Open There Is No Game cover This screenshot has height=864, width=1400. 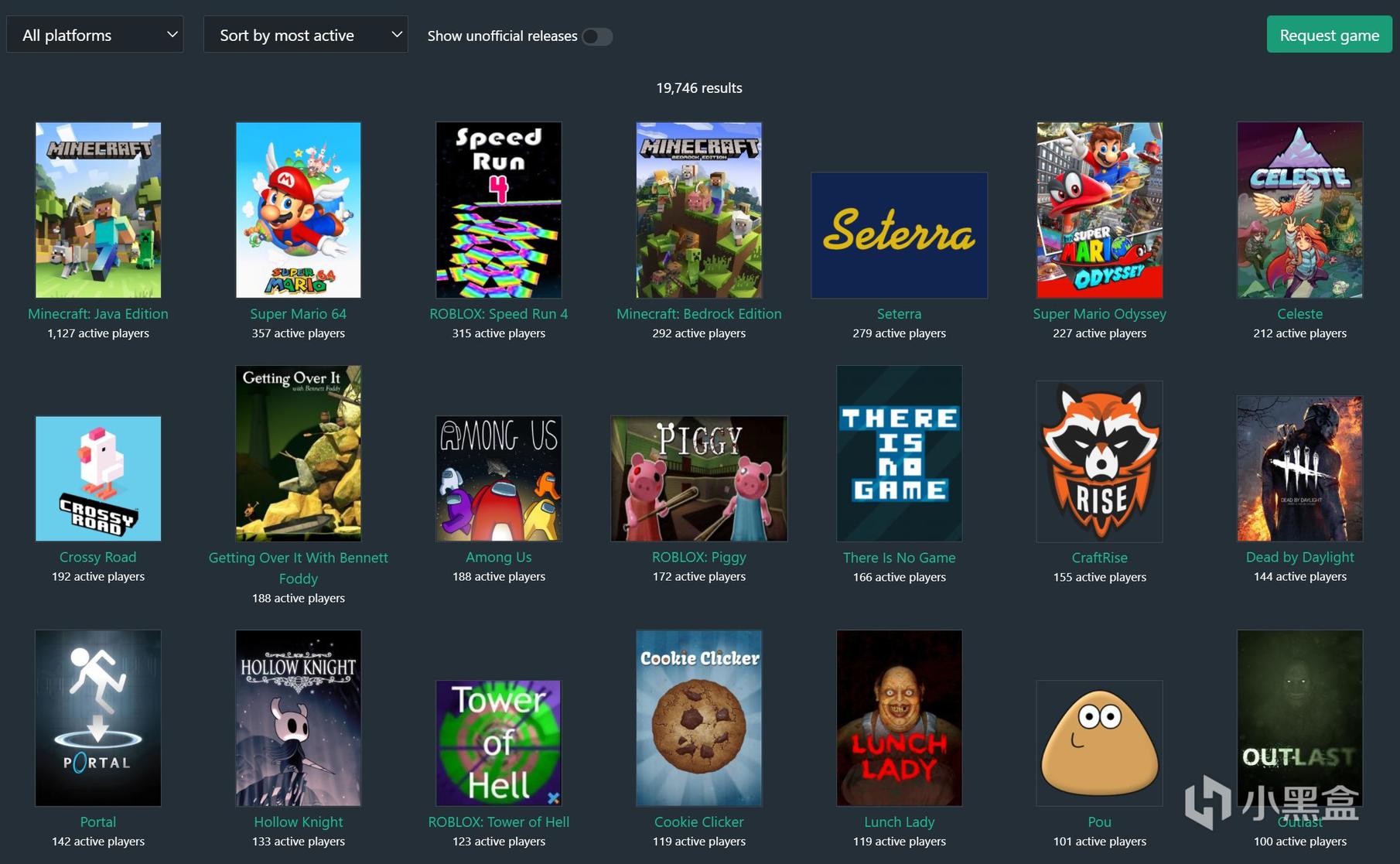point(900,453)
